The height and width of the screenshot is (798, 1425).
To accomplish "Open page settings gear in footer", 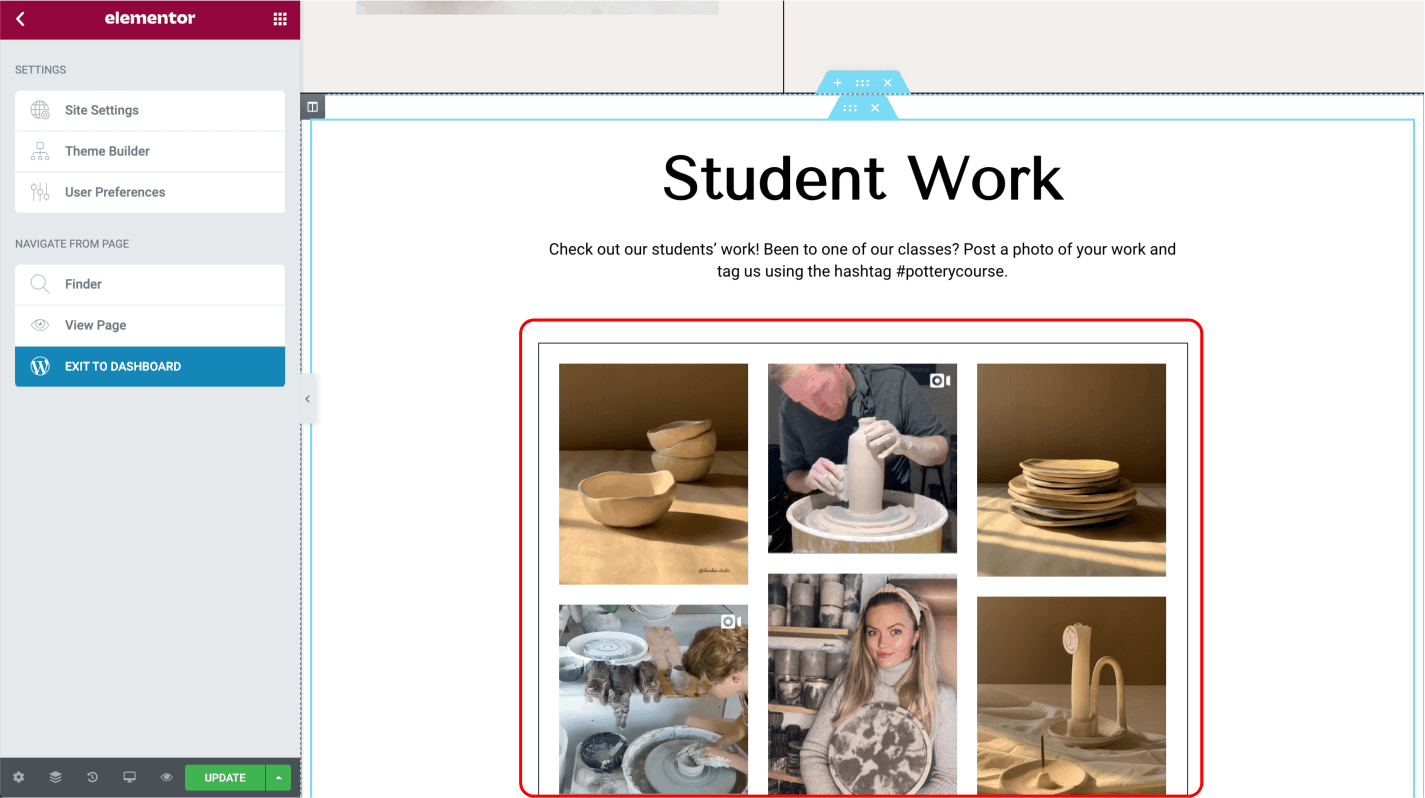I will point(19,777).
